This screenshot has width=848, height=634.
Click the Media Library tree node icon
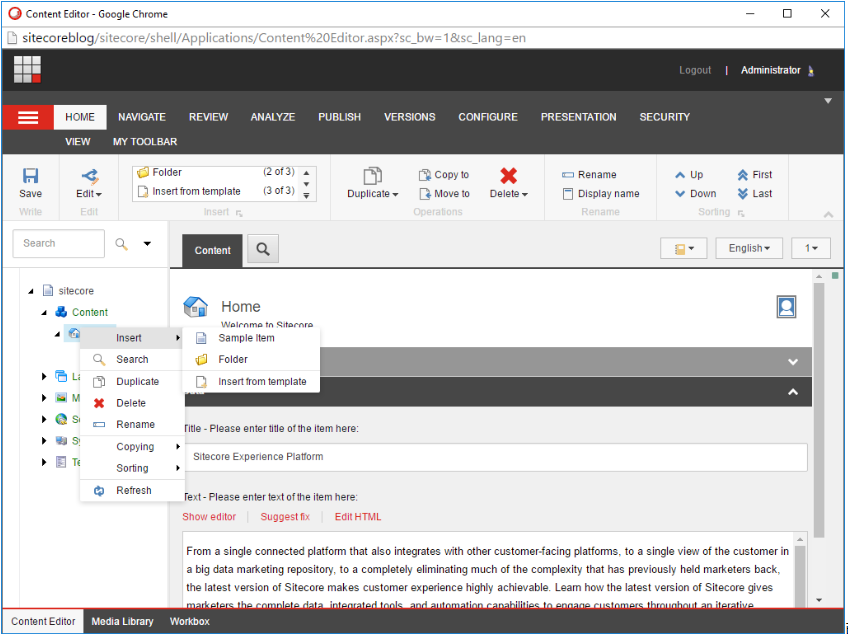click(x=61, y=398)
